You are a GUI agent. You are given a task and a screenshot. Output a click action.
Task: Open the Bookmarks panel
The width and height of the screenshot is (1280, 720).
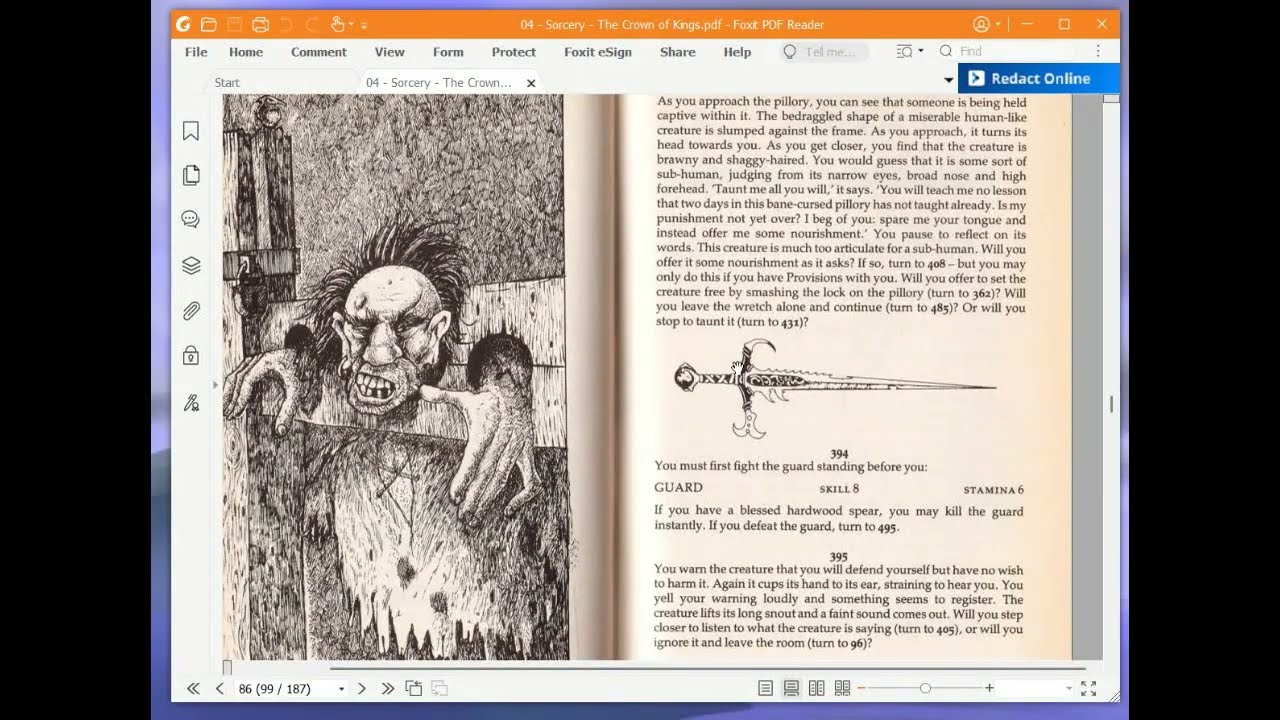(x=190, y=131)
